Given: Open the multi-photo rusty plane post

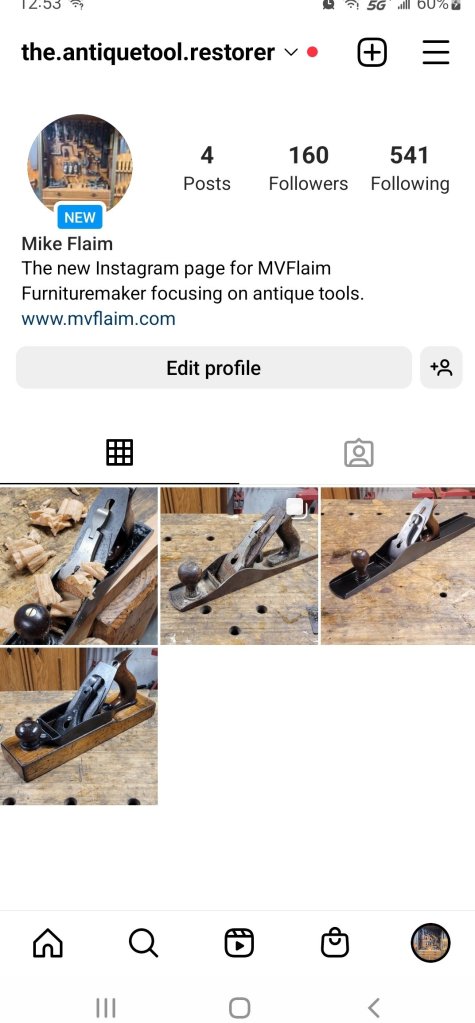Looking at the screenshot, I should [239, 566].
